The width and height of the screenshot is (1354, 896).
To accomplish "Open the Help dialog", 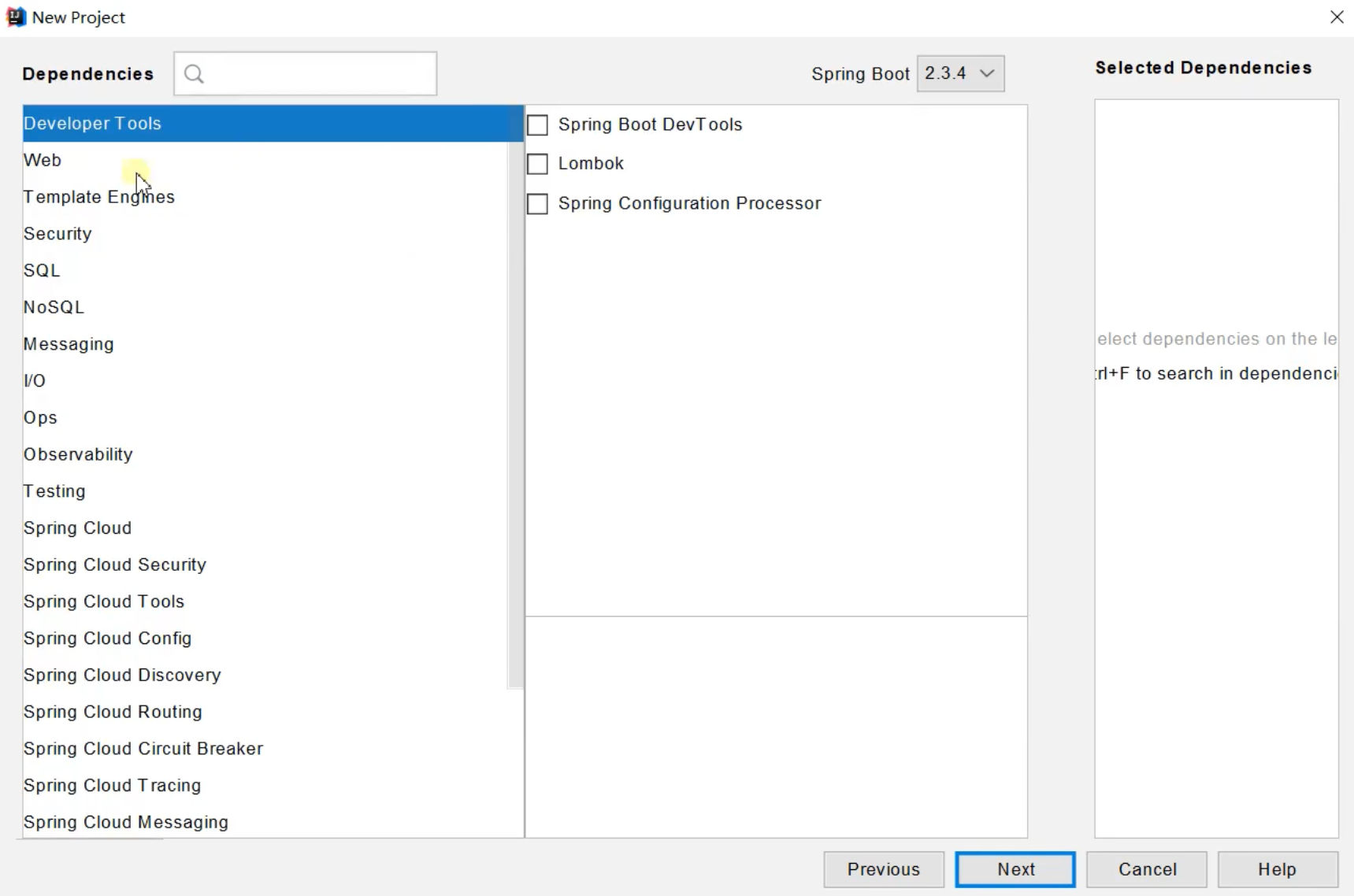I will coord(1275,869).
